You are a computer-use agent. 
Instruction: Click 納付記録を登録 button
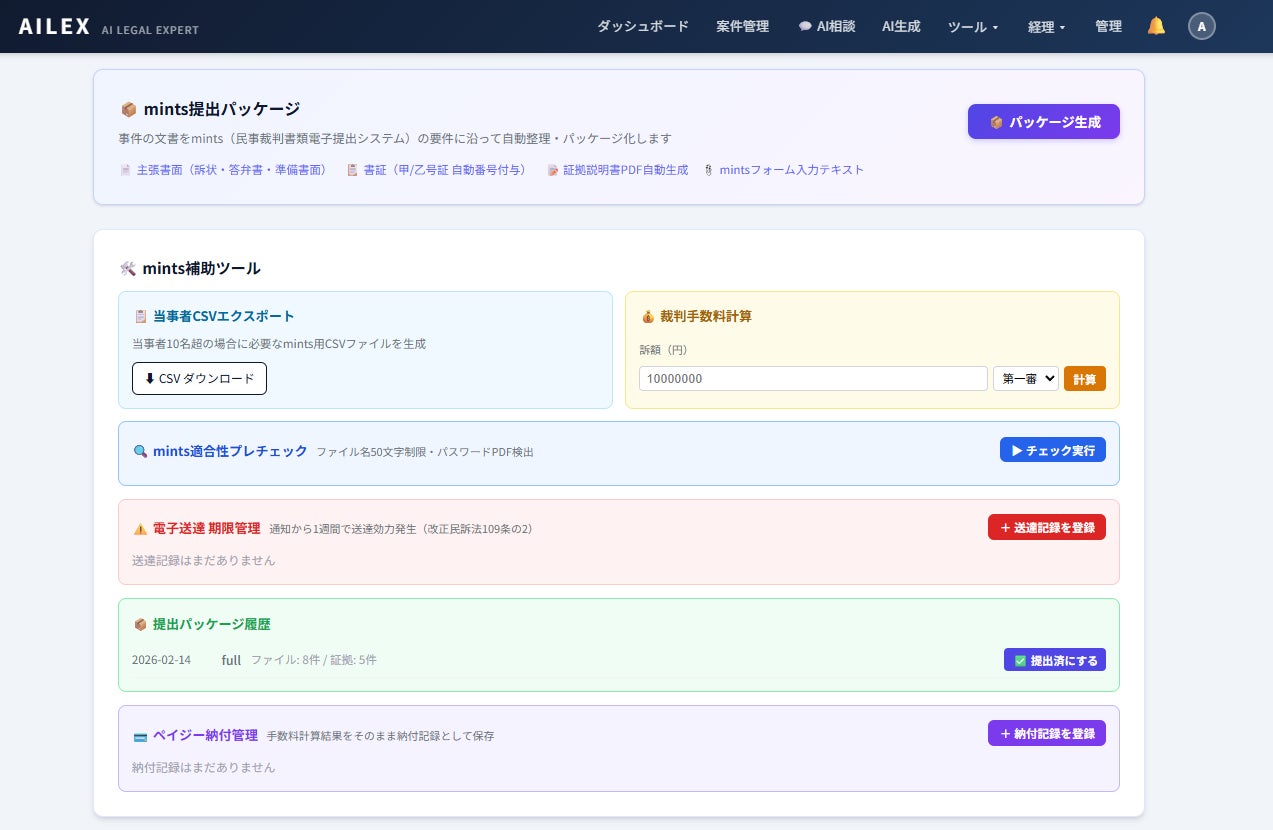coord(1047,733)
